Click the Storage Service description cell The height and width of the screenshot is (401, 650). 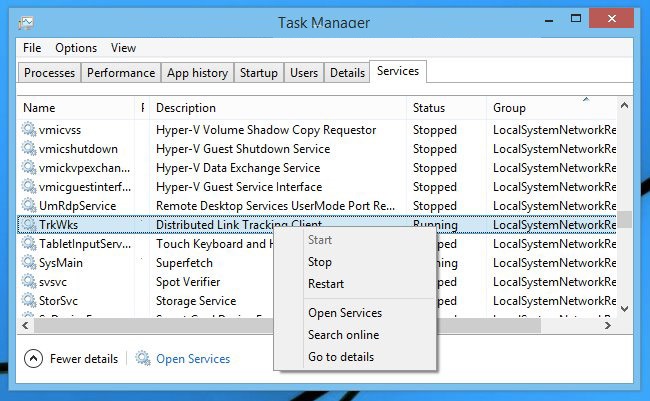[196, 301]
